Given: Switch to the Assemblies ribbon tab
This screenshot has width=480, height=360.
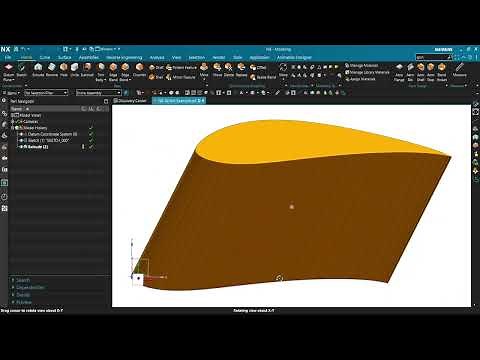Looking at the screenshot, I should coord(89,57).
